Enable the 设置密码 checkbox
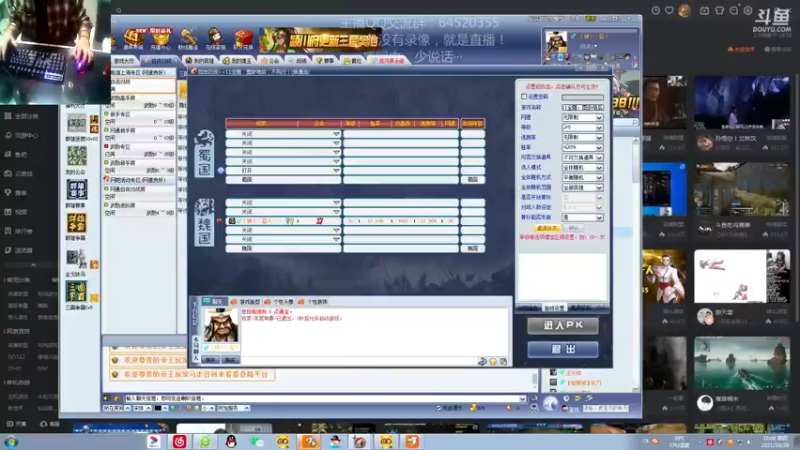 pos(523,96)
